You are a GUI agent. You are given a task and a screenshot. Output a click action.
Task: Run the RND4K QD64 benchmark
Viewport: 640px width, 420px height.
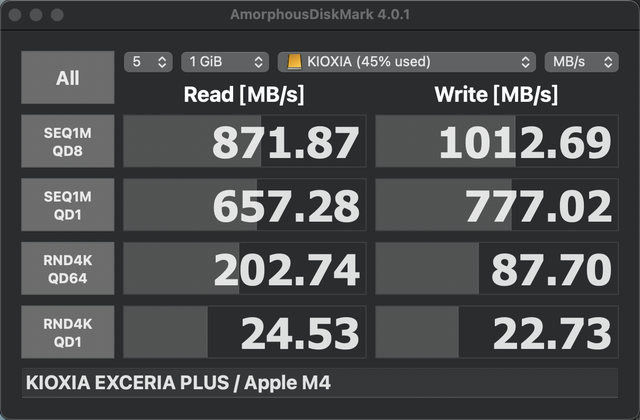tap(67, 269)
